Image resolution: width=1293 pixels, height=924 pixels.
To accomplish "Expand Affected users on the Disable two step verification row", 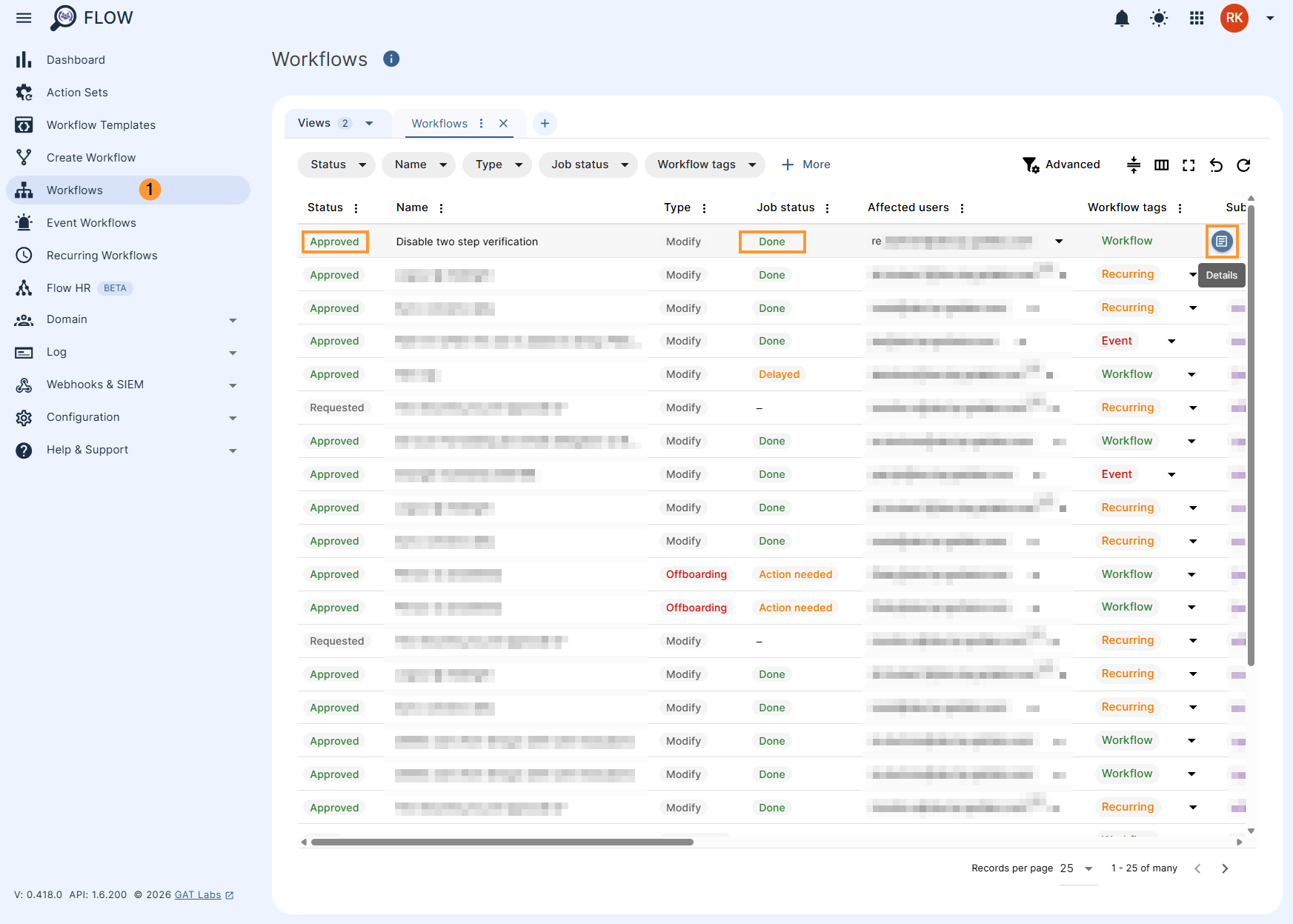I will coord(1060,241).
